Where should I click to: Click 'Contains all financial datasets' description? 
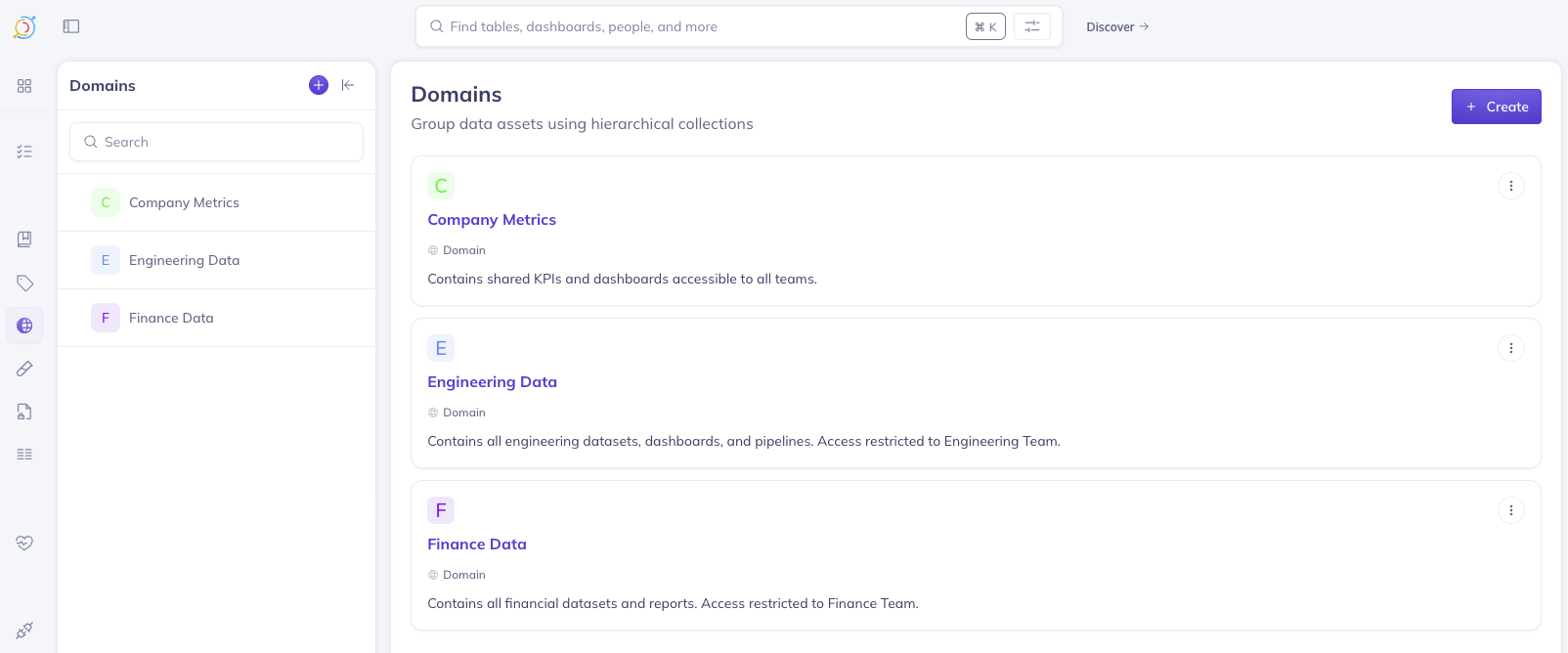click(x=673, y=603)
